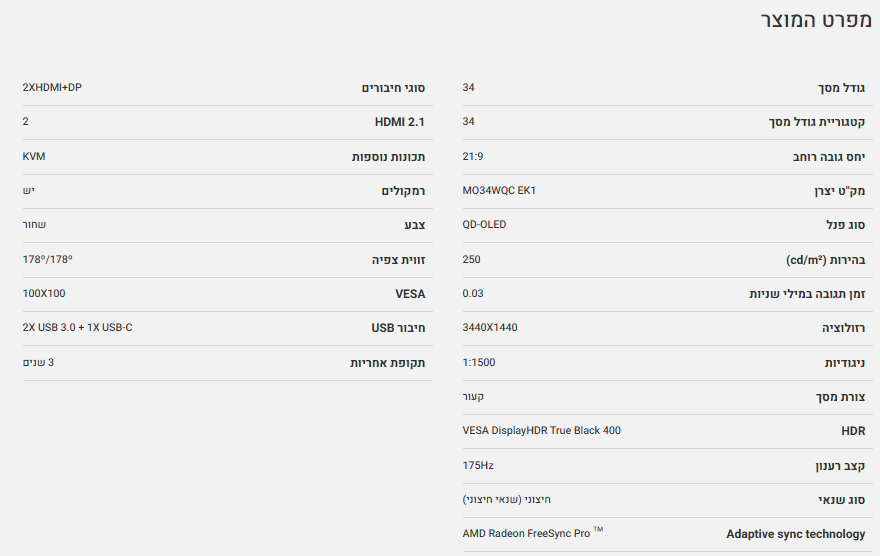Click the 'HDMI 2.1' spec label
Image resolution: width=880 pixels, height=556 pixels.
coord(400,122)
